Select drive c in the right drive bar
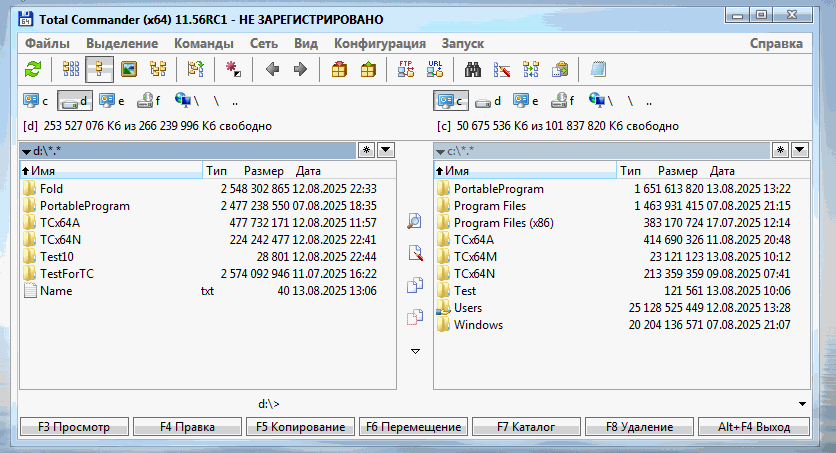Image resolution: width=836 pixels, height=453 pixels. [x=451, y=101]
